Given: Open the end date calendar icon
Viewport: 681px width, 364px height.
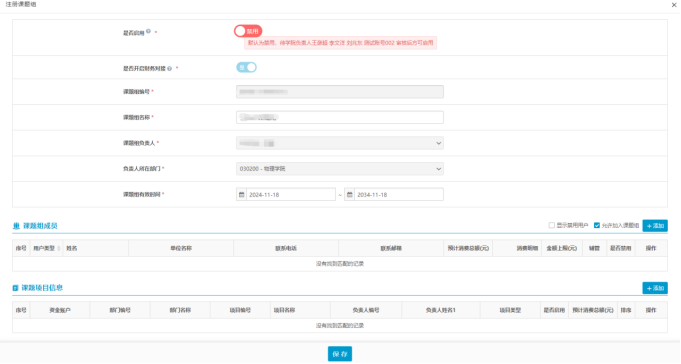Looking at the screenshot, I should point(350,195).
